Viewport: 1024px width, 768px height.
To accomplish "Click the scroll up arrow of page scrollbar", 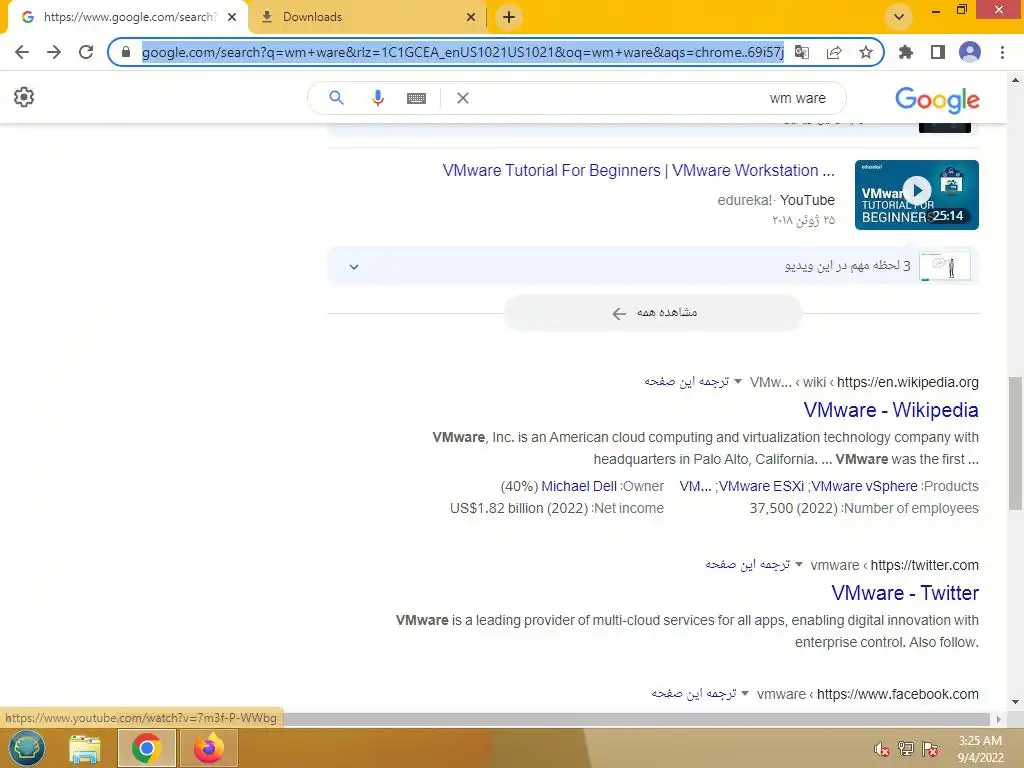I will [x=1016, y=80].
